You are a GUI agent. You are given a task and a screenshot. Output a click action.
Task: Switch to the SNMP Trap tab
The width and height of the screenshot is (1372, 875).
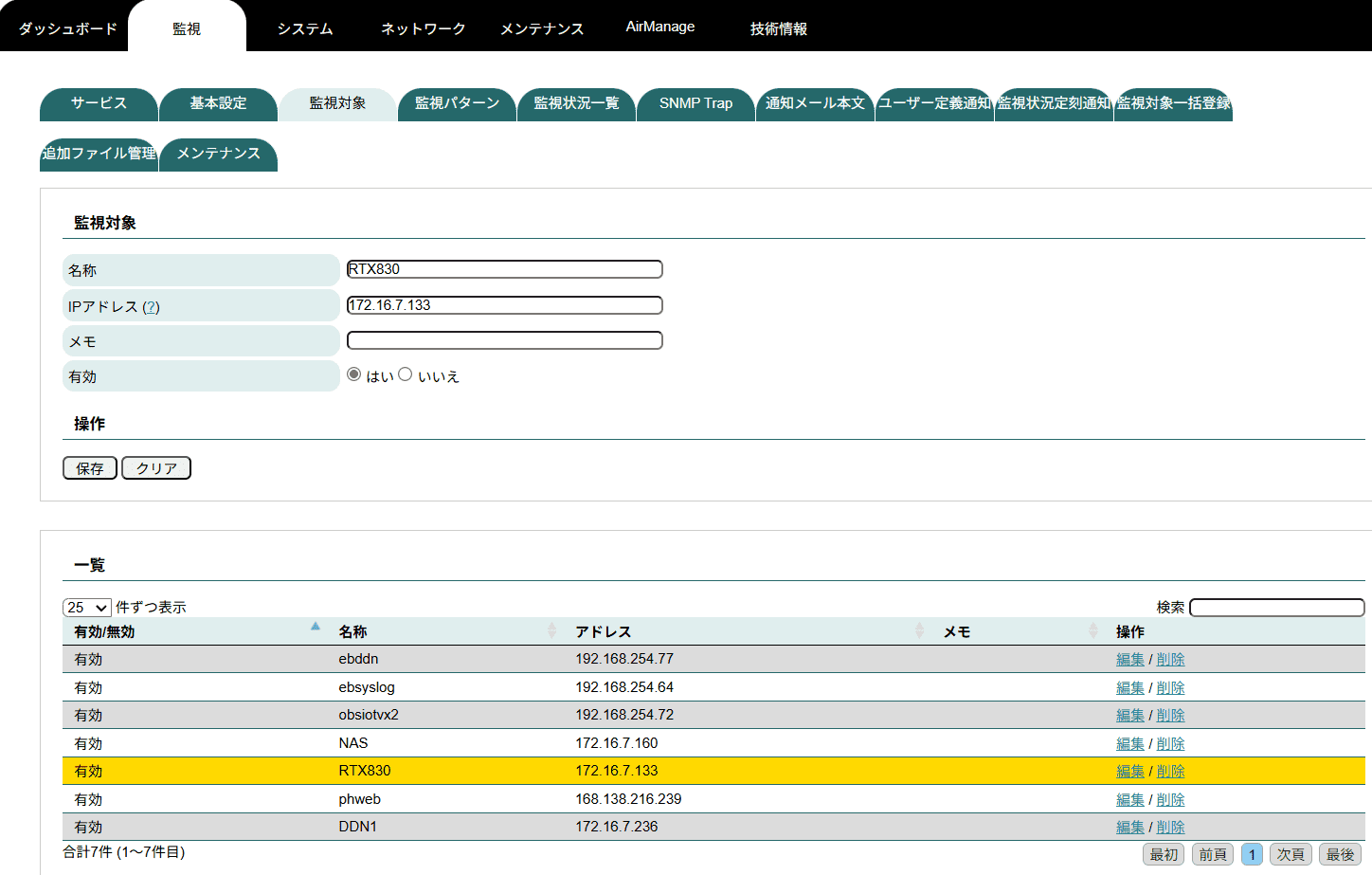pos(695,103)
